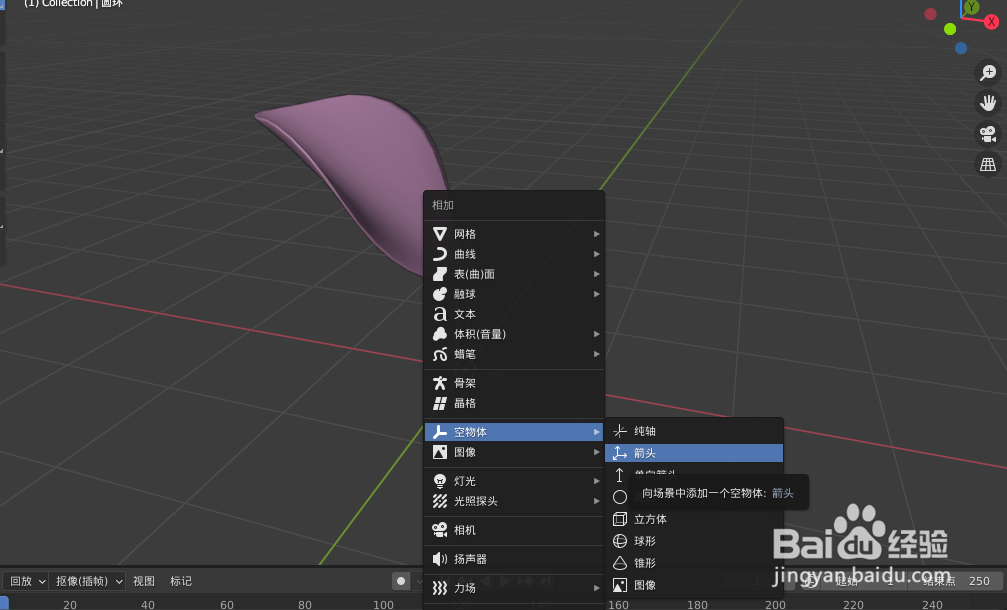1007x610 pixels.
Task: Select the Zoom magnifier icon in viewport sidebar
Action: pos(988,72)
